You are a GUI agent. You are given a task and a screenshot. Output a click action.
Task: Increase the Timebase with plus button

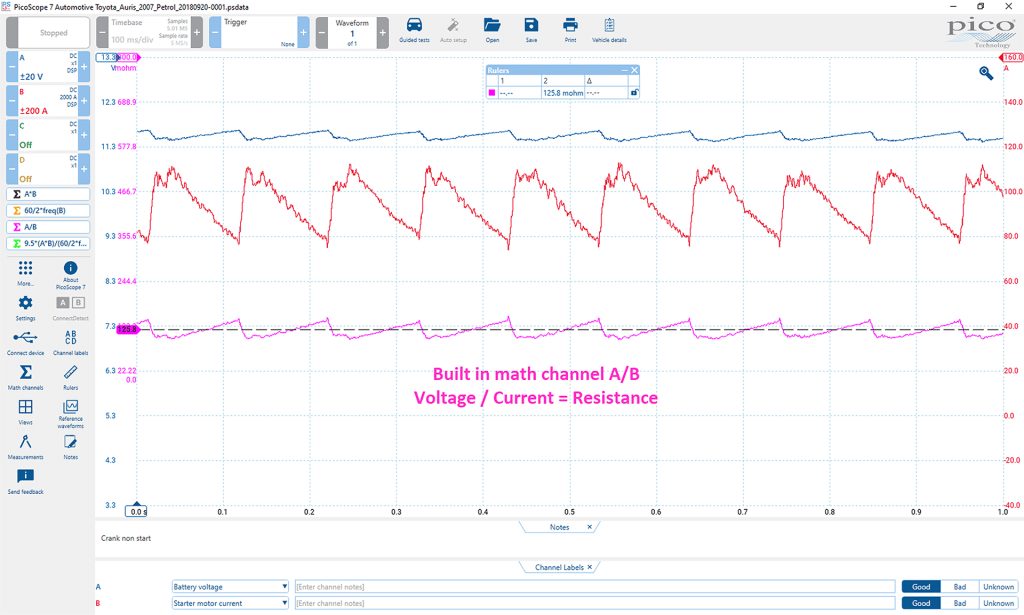(x=197, y=33)
